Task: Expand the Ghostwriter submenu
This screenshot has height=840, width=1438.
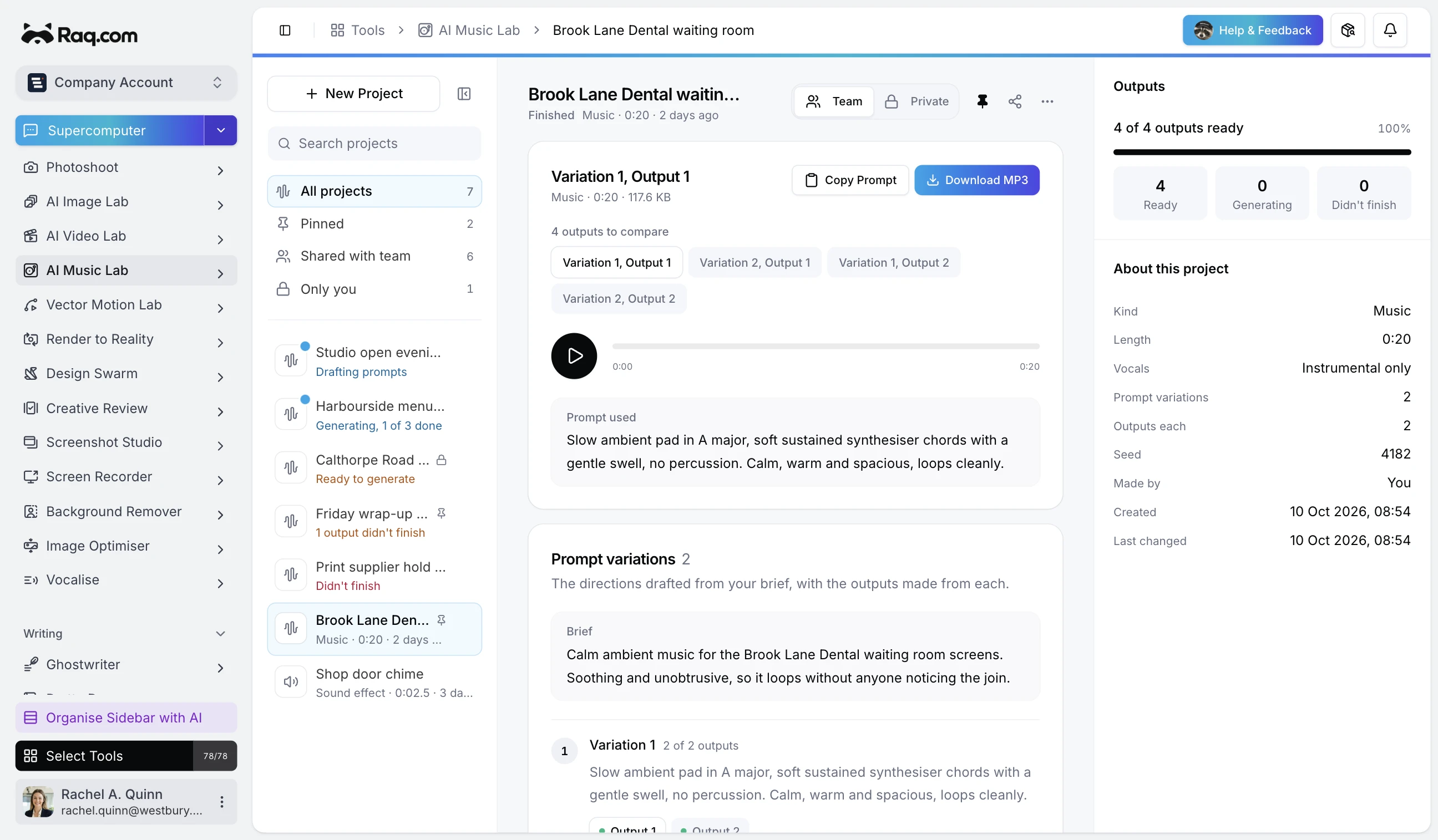Action: [220, 667]
